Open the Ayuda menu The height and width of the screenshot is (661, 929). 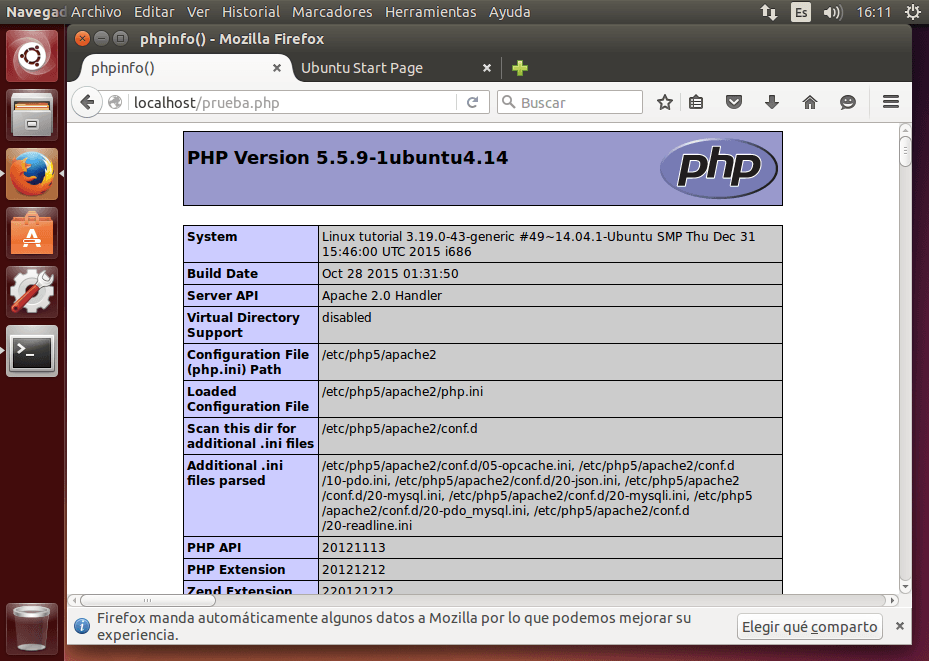[x=510, y=12]
